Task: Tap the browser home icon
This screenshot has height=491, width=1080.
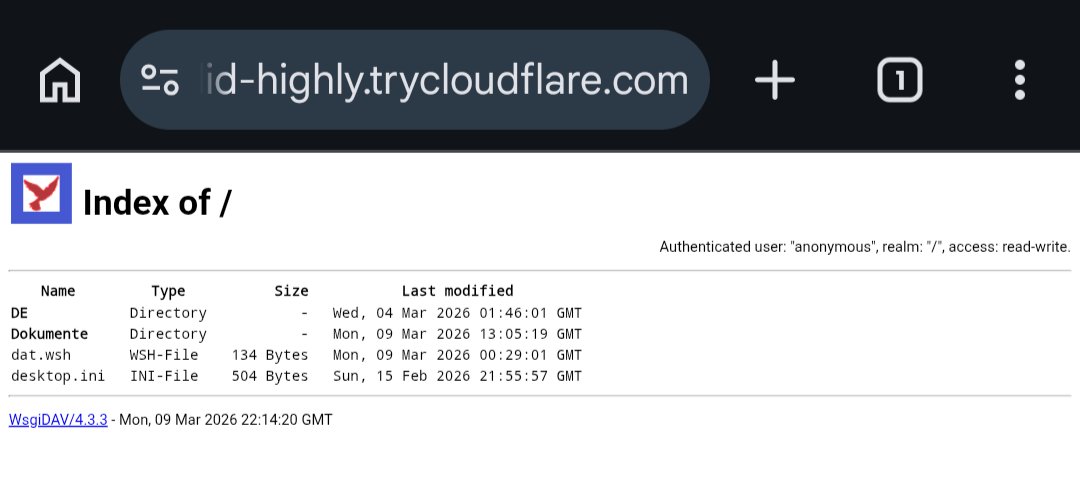Action: [x=60, y=80]
